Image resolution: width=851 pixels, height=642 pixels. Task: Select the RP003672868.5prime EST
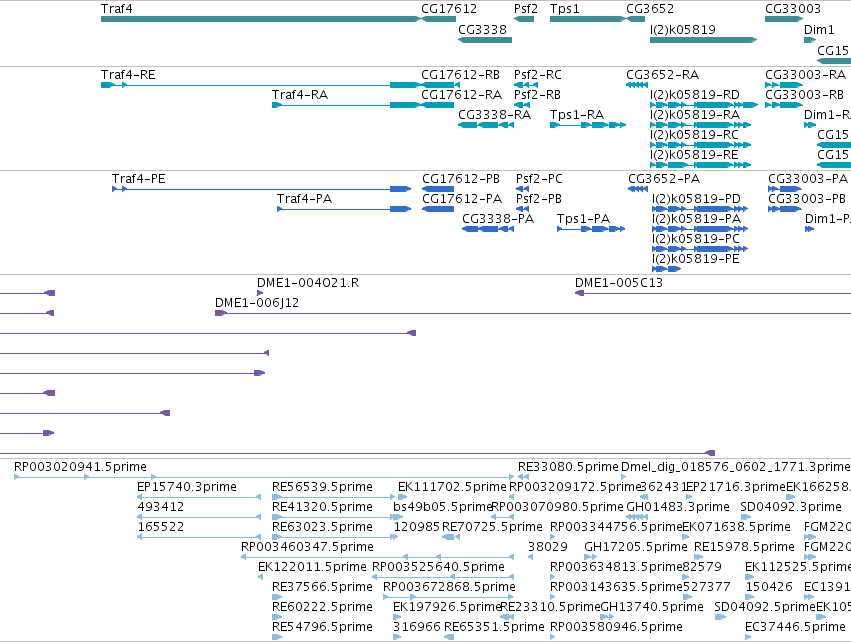pos(449,597)
